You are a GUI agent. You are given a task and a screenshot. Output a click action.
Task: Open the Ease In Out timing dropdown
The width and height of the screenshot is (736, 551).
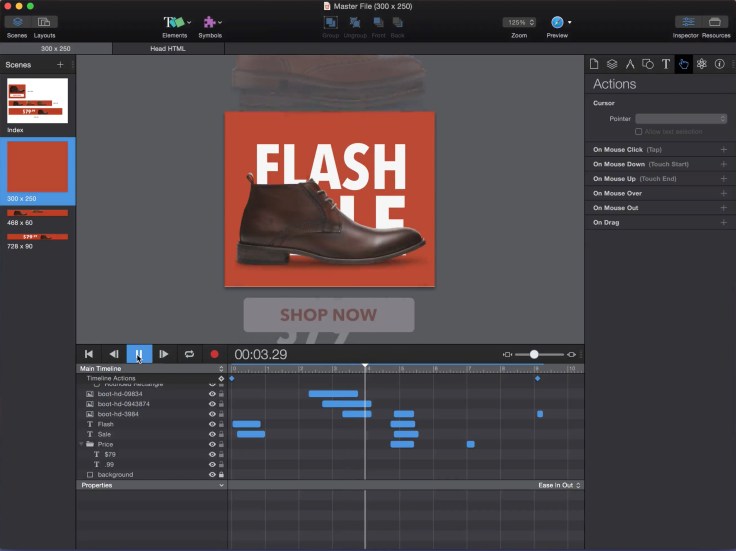[559, 485]
